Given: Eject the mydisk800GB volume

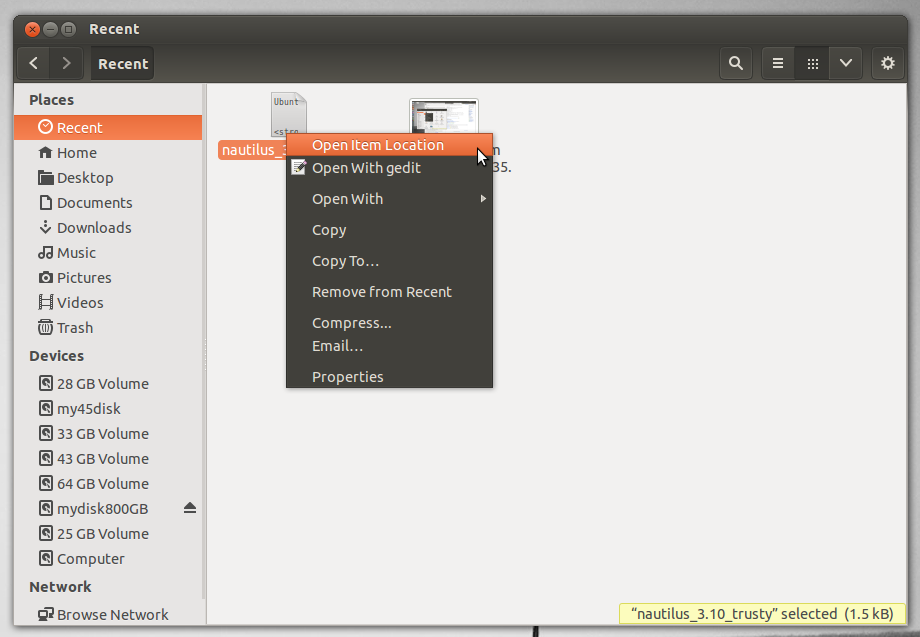Looking at the screenshot, I should pos(190,508).
